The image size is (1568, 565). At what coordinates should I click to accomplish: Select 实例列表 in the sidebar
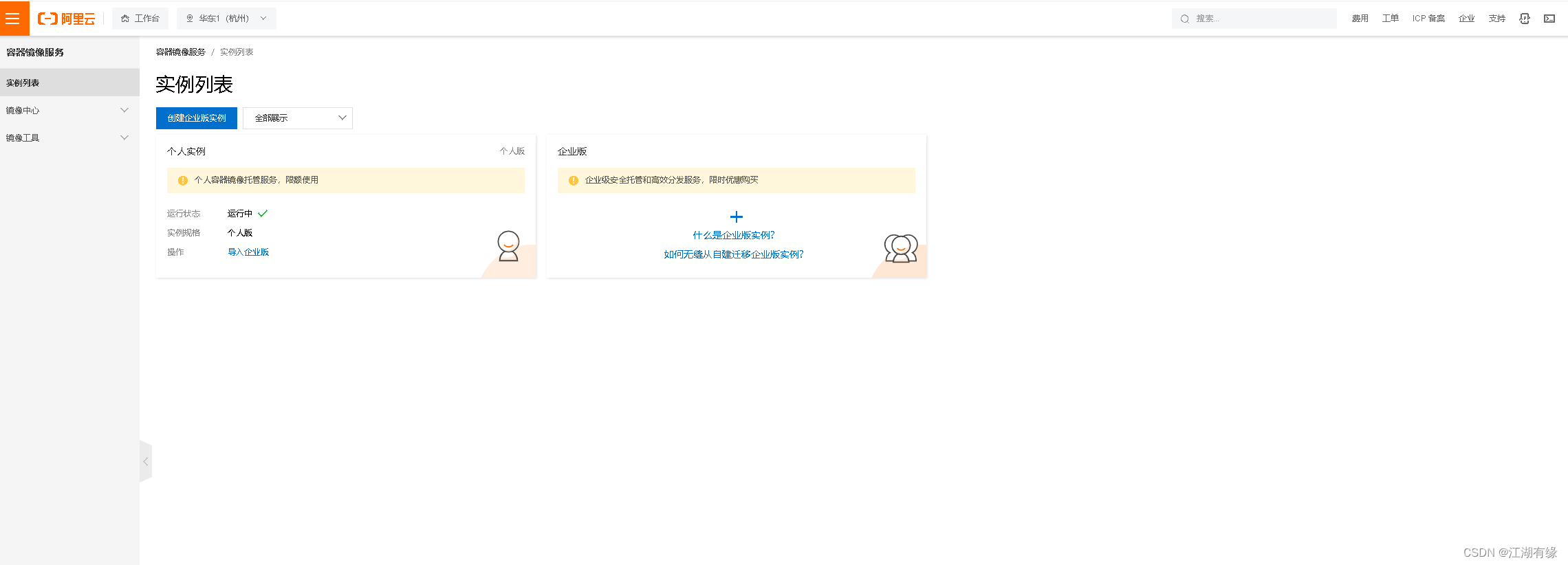click(x=69, y=82)
